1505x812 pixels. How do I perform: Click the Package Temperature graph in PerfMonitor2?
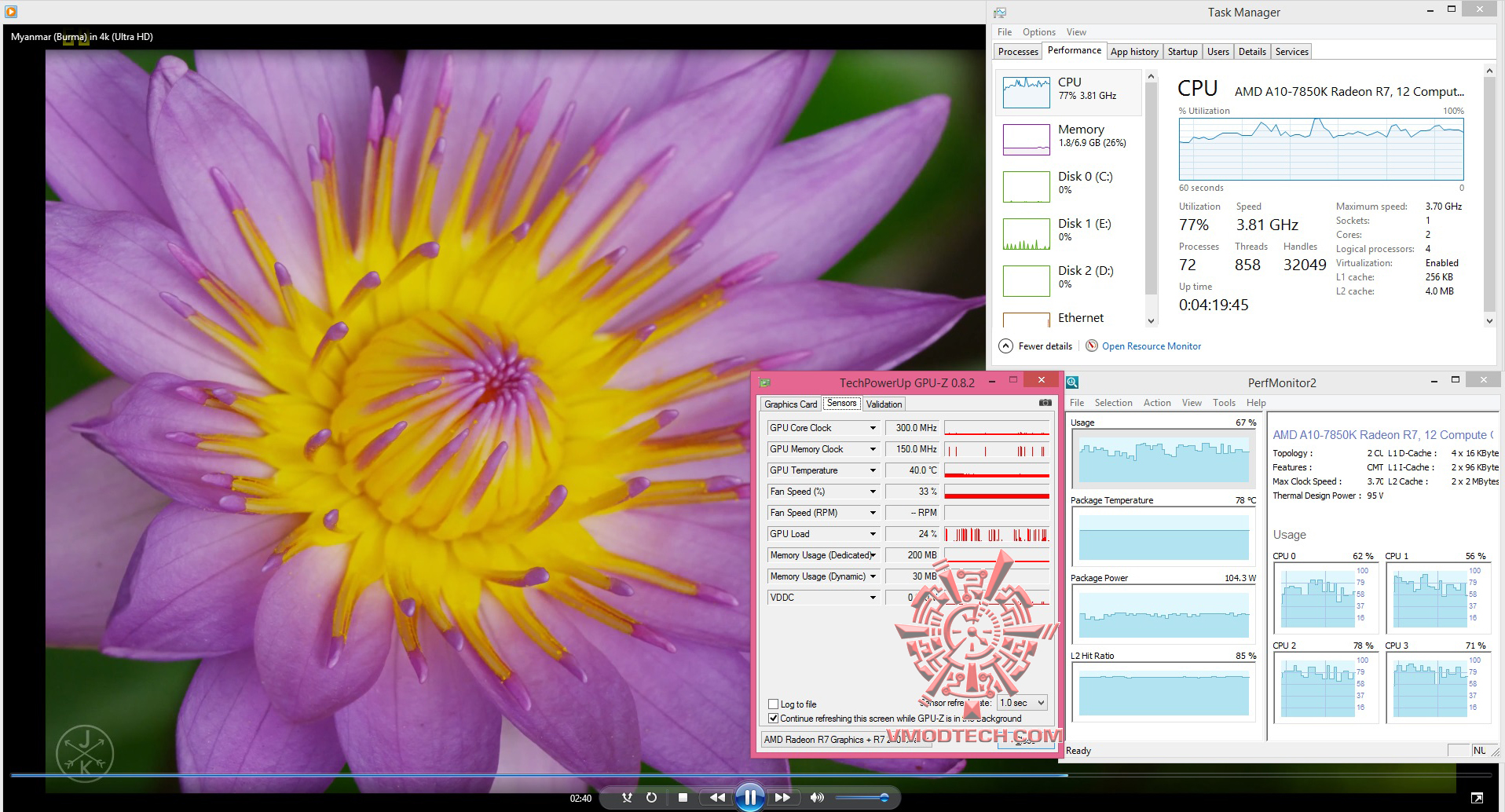click(1163, 536)
